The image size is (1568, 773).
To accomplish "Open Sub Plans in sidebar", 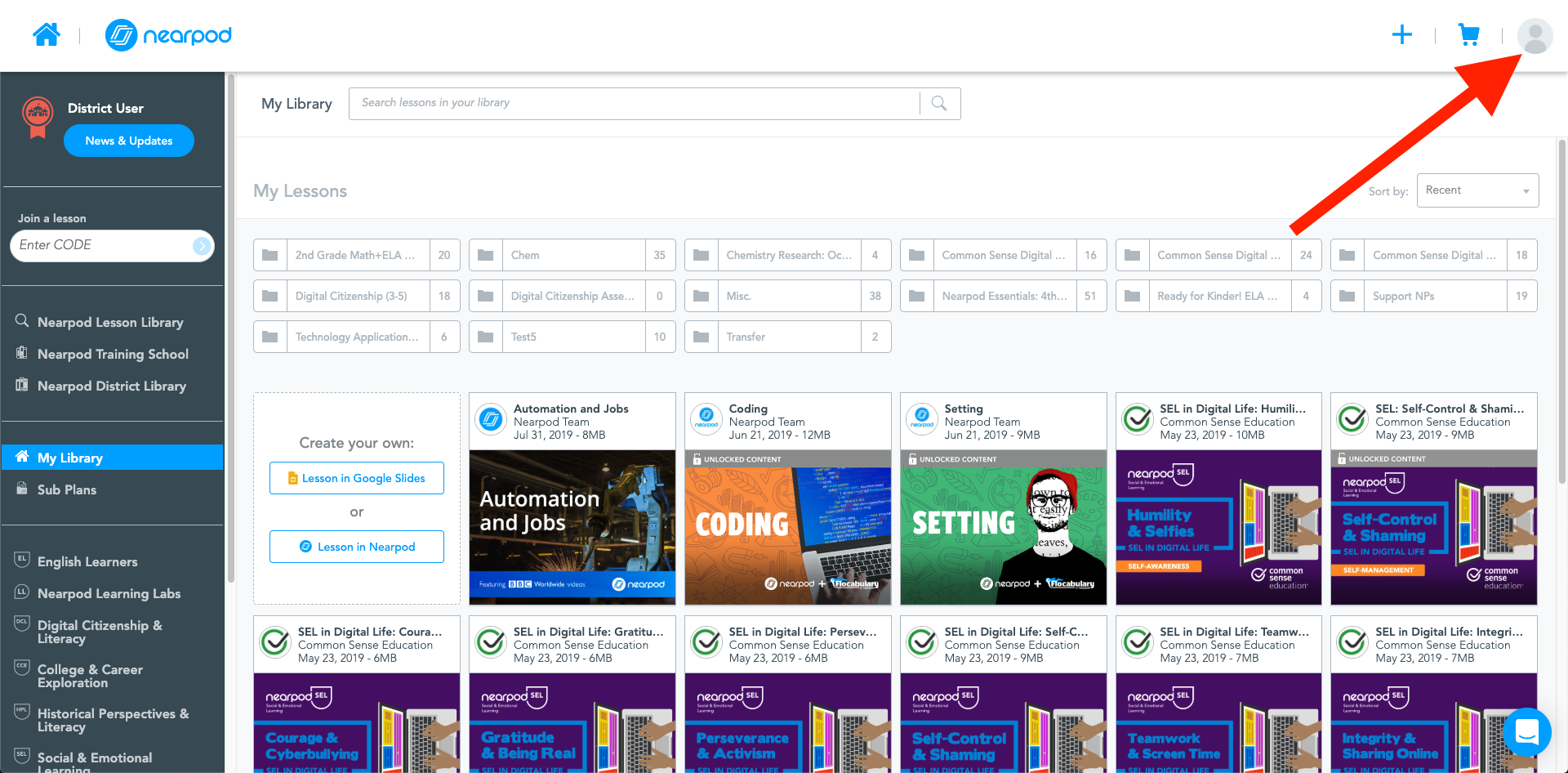I will pyautogui.click(x=67, y=489).
